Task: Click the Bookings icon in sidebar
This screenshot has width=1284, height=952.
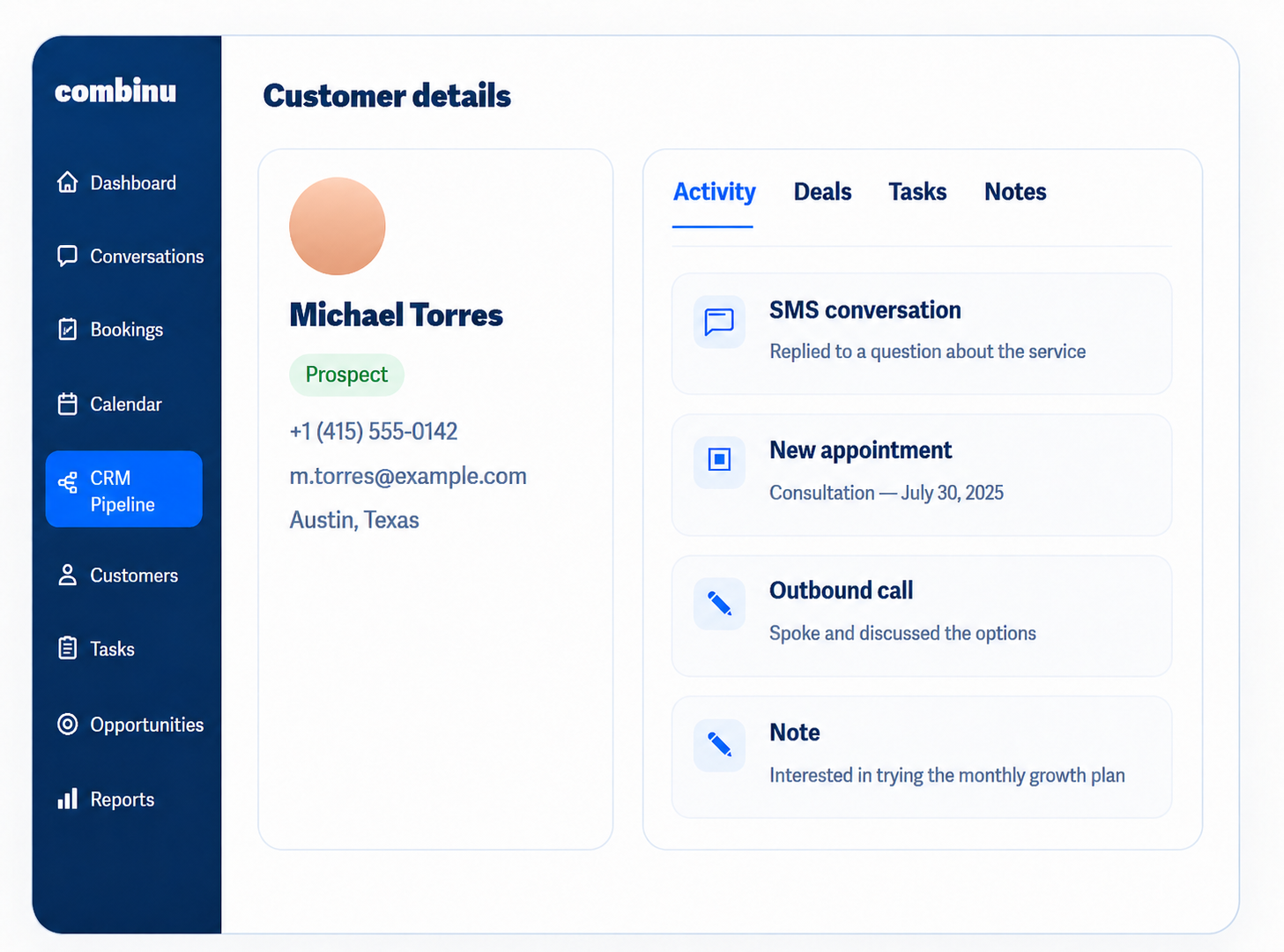Action: [x=67, y=330]
